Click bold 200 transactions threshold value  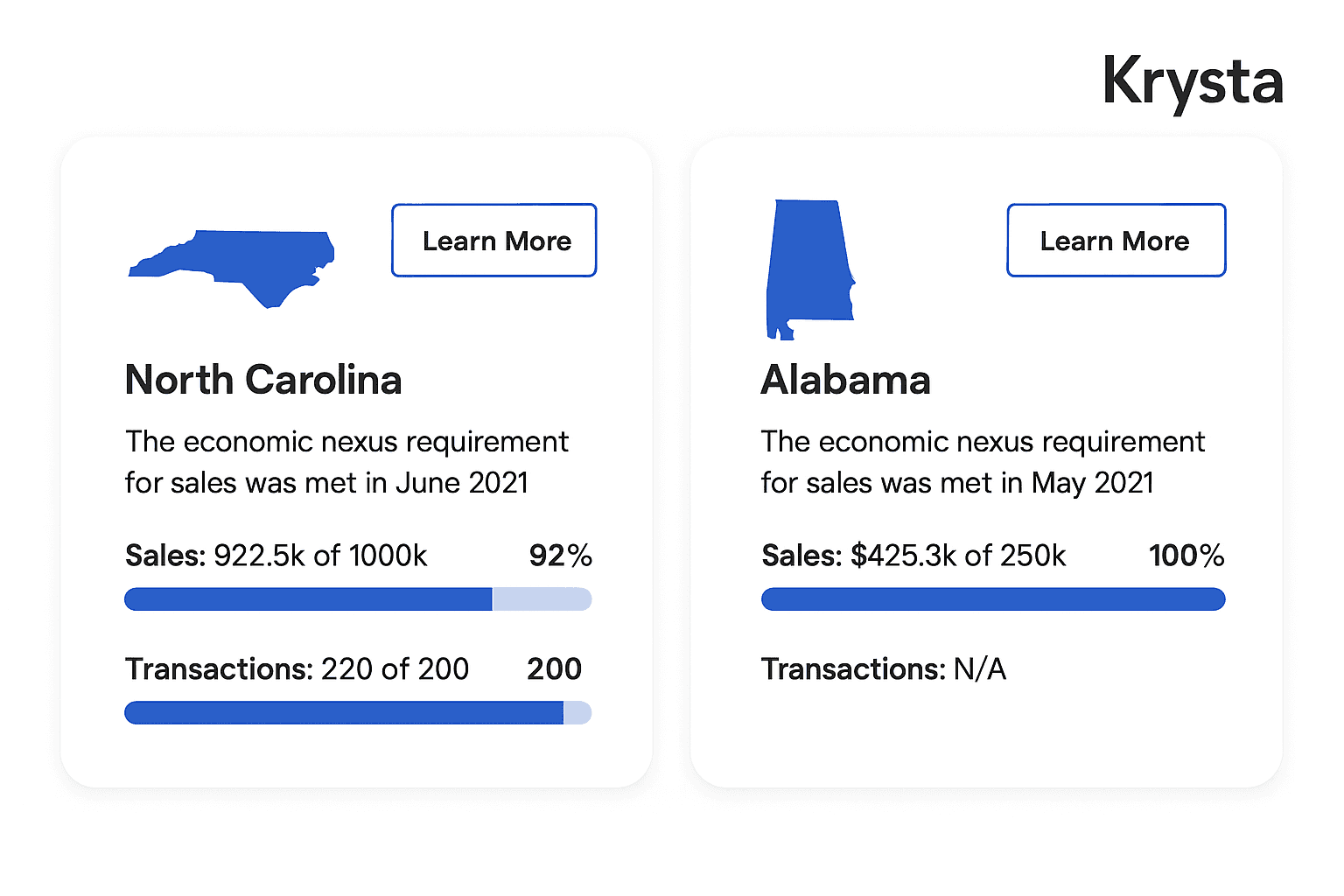coord(554,669)
